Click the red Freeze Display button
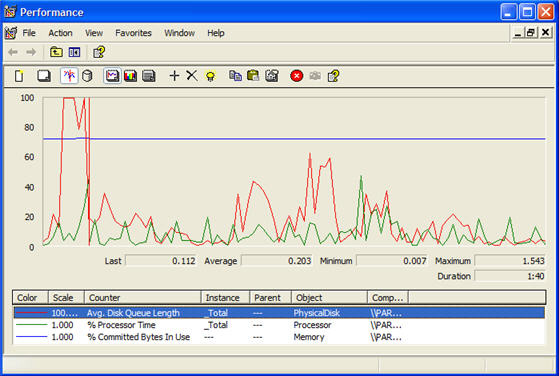Image resolution: width=559 pixels, height=376 pixels. (x=296, y=76)
